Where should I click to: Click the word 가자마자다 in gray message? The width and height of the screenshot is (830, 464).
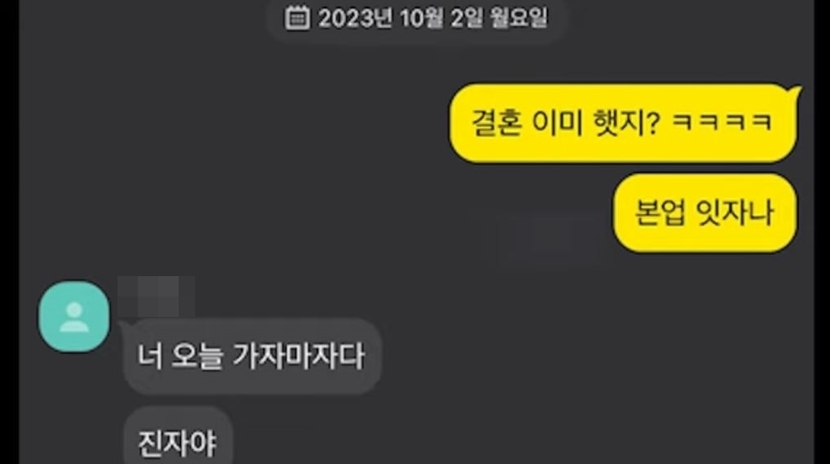pos(299,356)
